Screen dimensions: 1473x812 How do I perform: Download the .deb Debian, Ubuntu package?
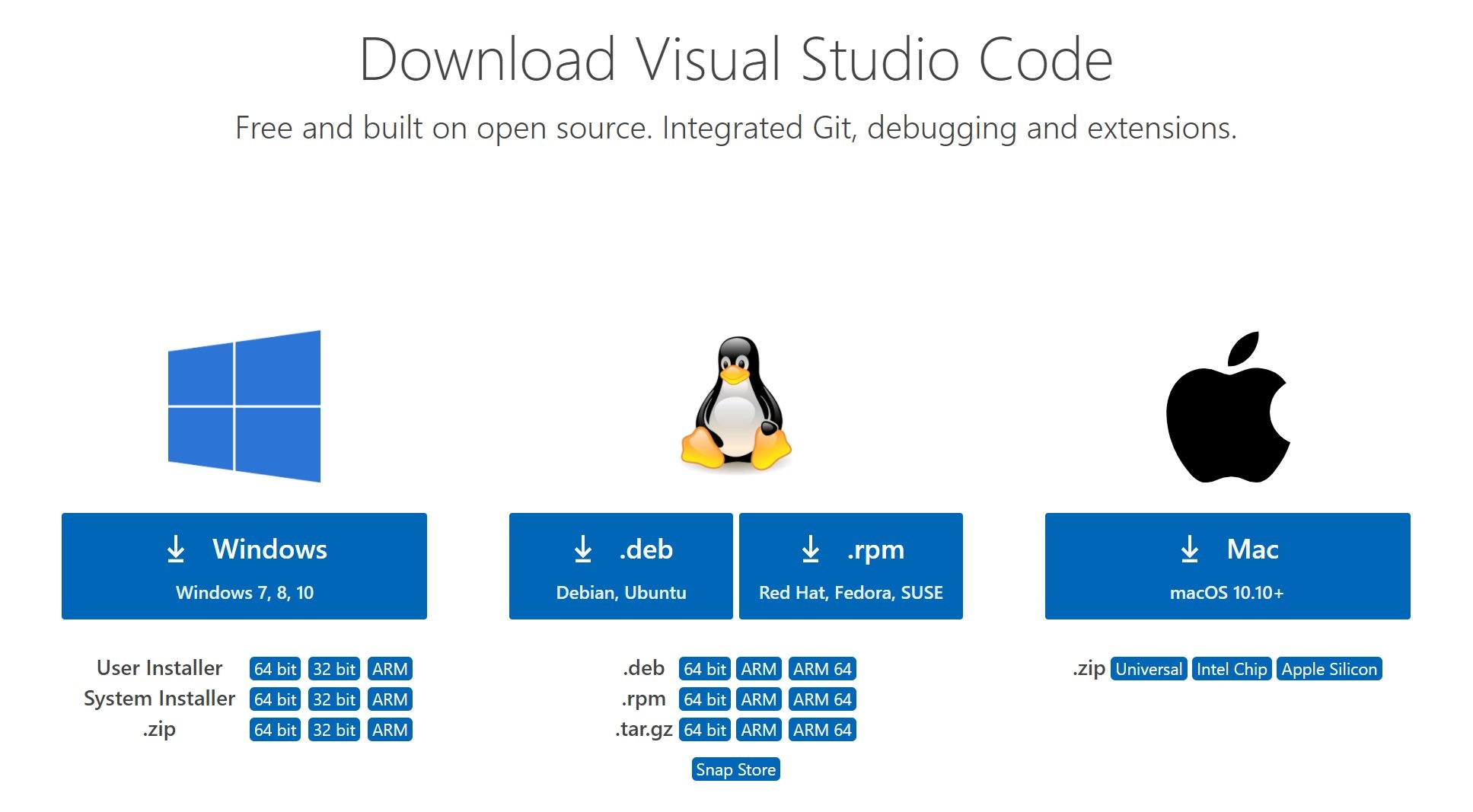coord(621,566)
